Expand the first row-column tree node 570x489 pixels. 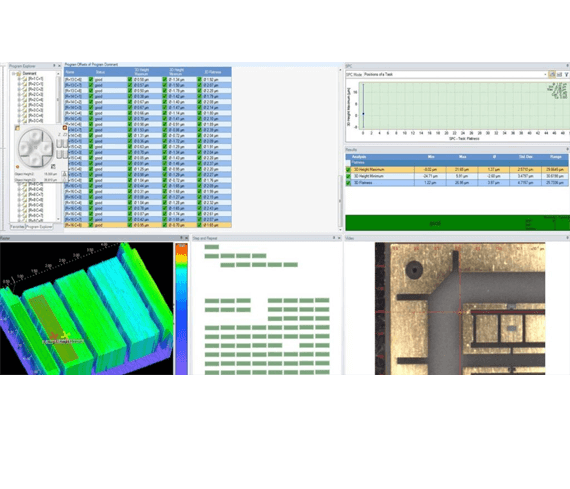[x=19, y=79]
